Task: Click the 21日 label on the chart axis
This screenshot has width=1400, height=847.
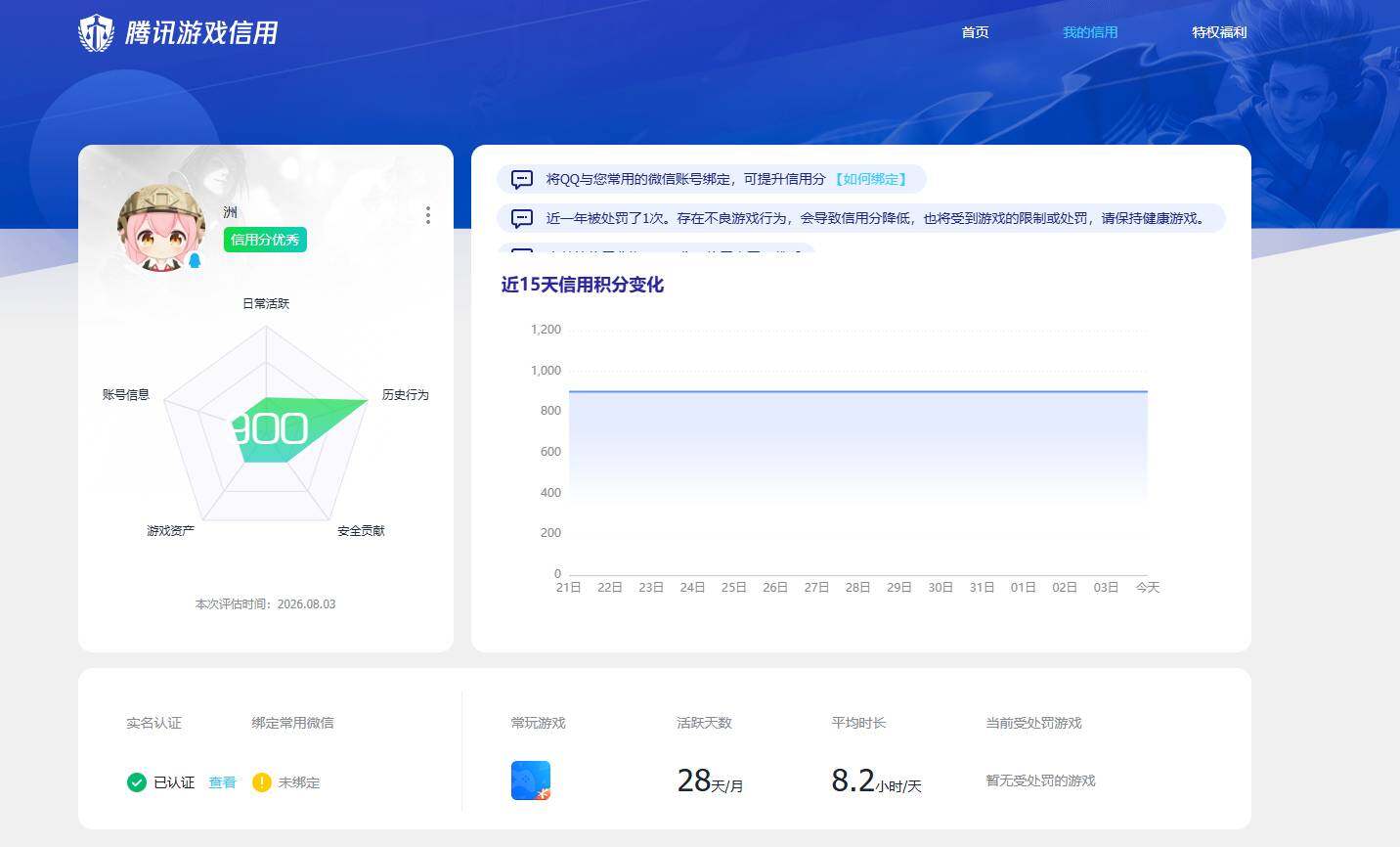Action: [x=568, y=587]
